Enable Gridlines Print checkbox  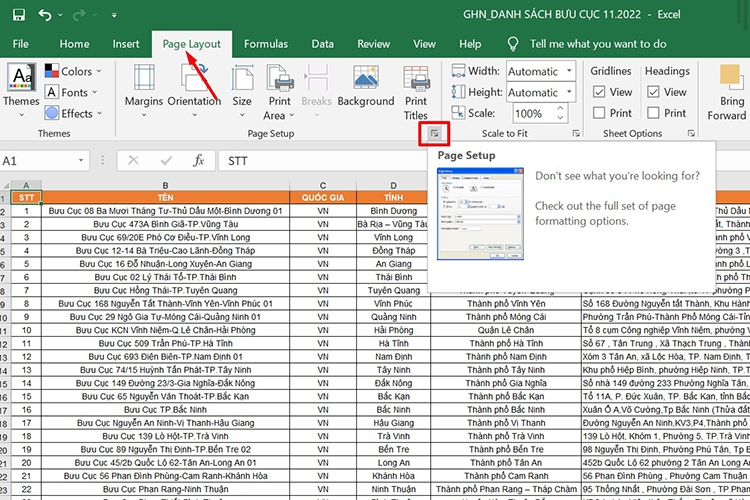(x=599, y=113)
